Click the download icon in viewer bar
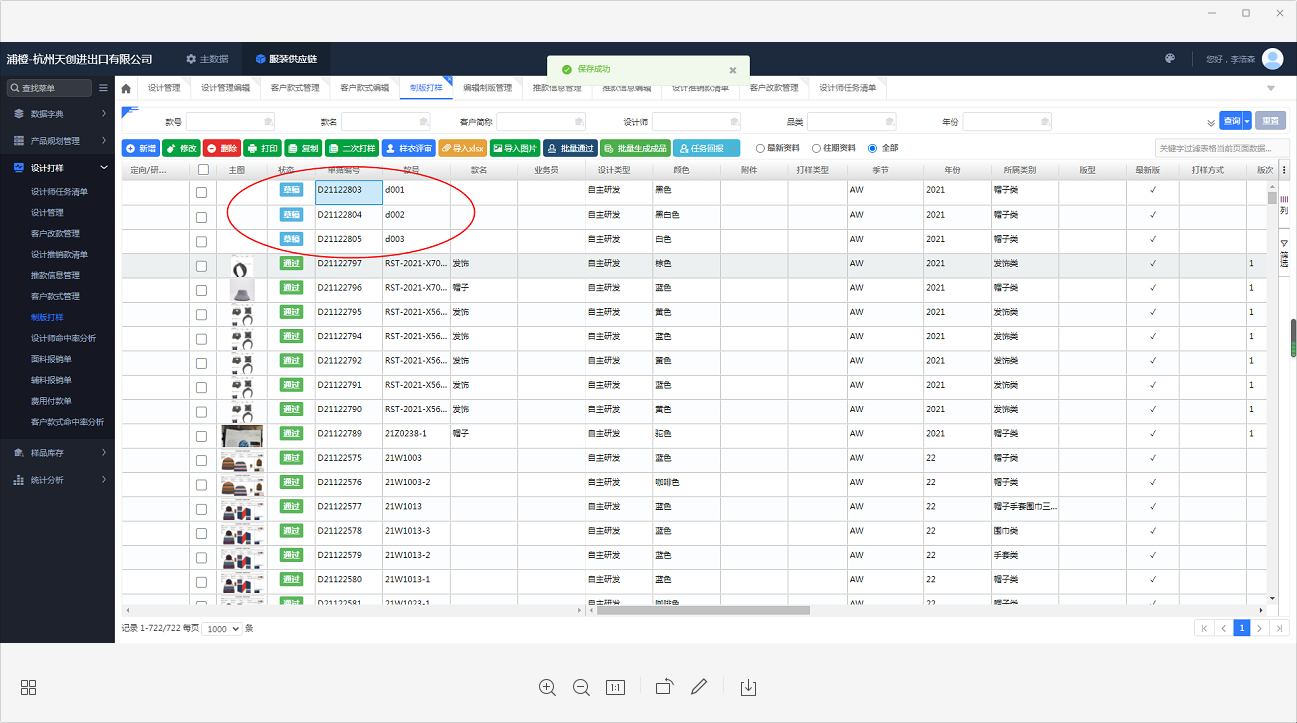The height and width of the screenshot is (723, 1297). pyautogui.click(x=749, y=687)
